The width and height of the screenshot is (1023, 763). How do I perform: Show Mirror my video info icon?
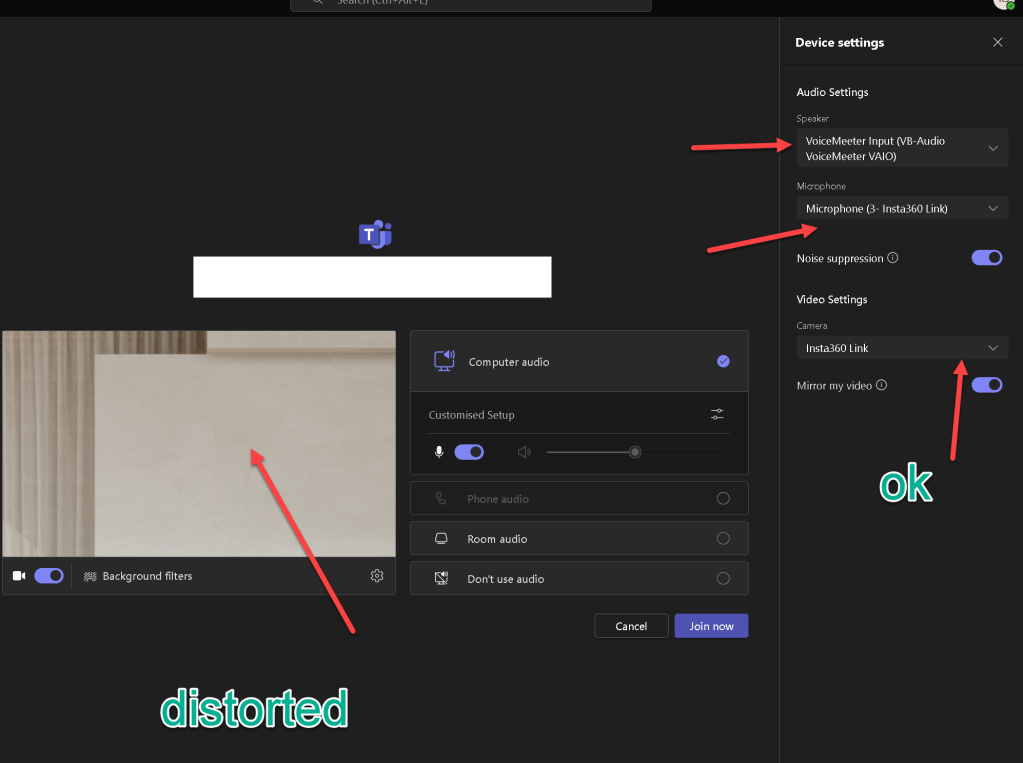[881, 385]
